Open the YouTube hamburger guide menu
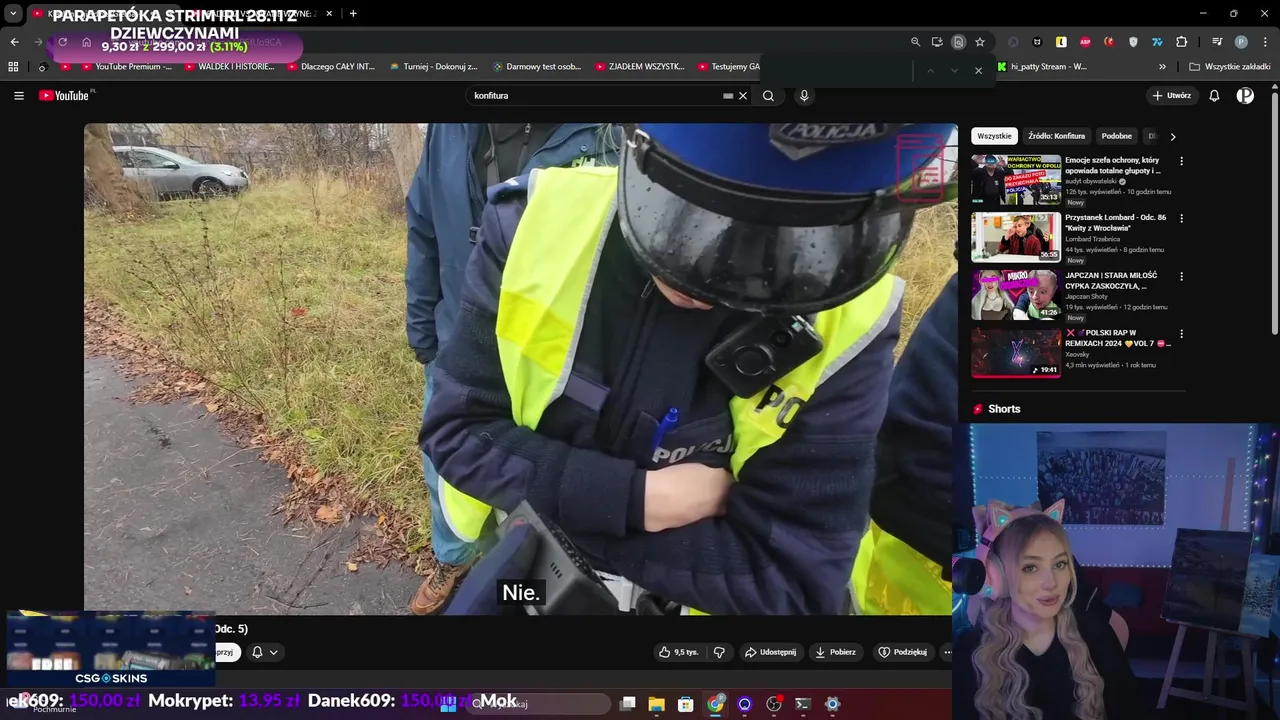 (x=19, y=96)
